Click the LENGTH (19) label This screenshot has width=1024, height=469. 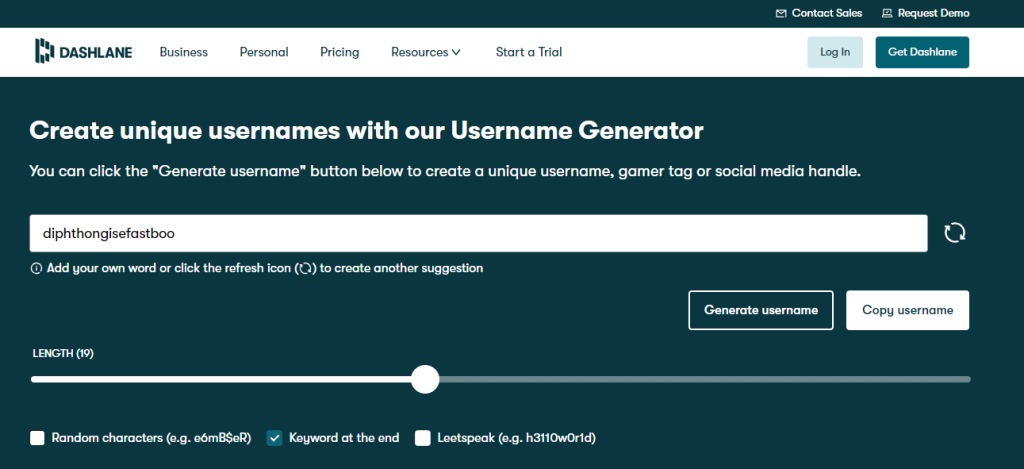tap(63, 353)
